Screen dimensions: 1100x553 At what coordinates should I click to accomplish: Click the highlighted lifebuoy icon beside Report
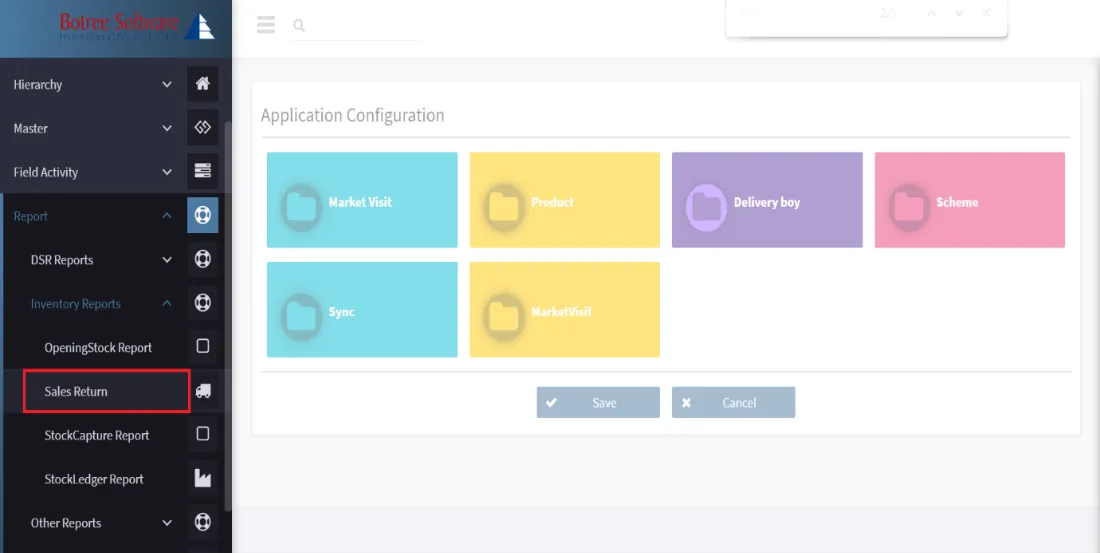(x=203, y=215)
